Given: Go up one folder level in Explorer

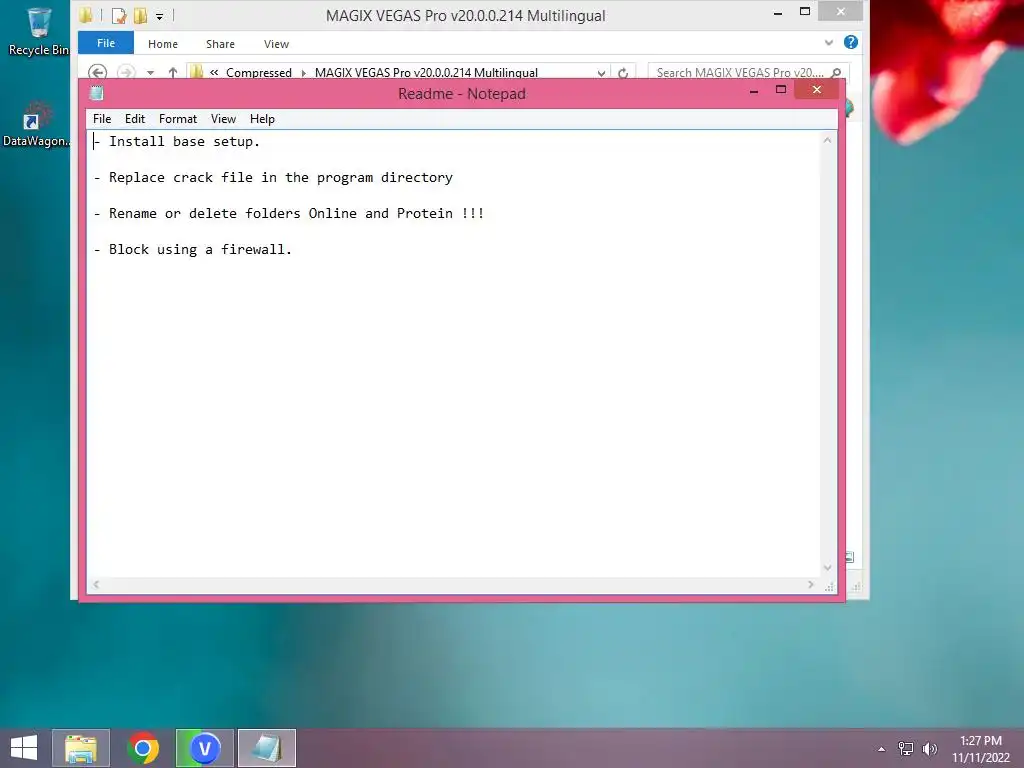Looking at the screenshot, I should (172, 72).
